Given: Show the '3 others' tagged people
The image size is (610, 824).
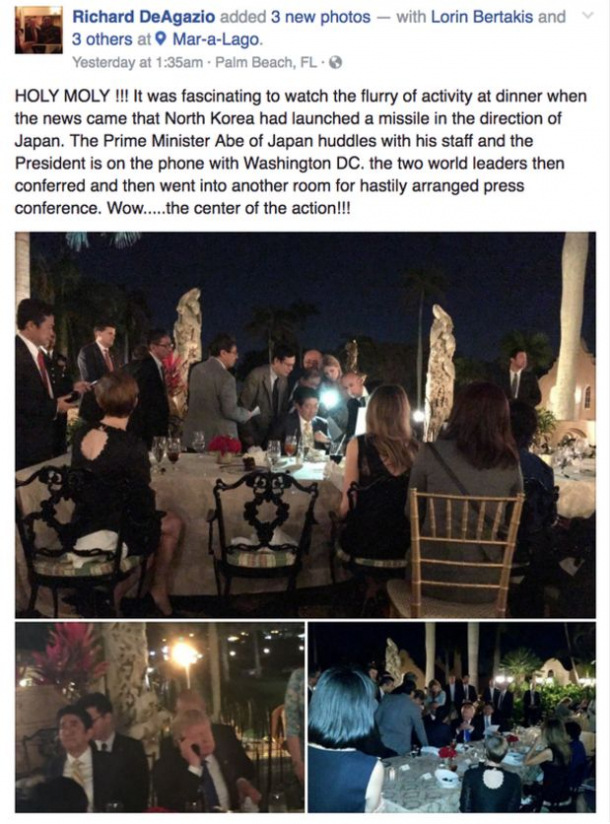Looking at the screenshot, I should [x=102, y=39].
